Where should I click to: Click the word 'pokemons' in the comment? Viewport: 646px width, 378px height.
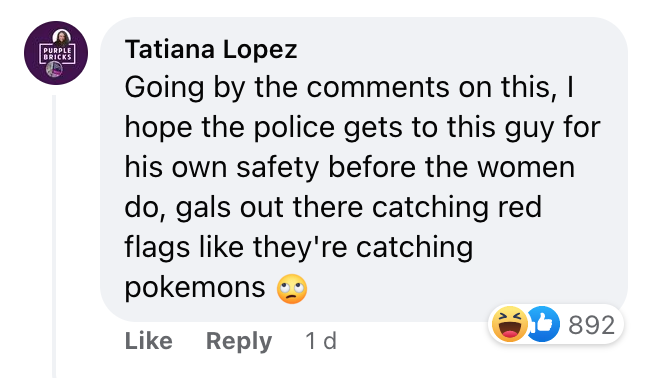tap(195, 288)
